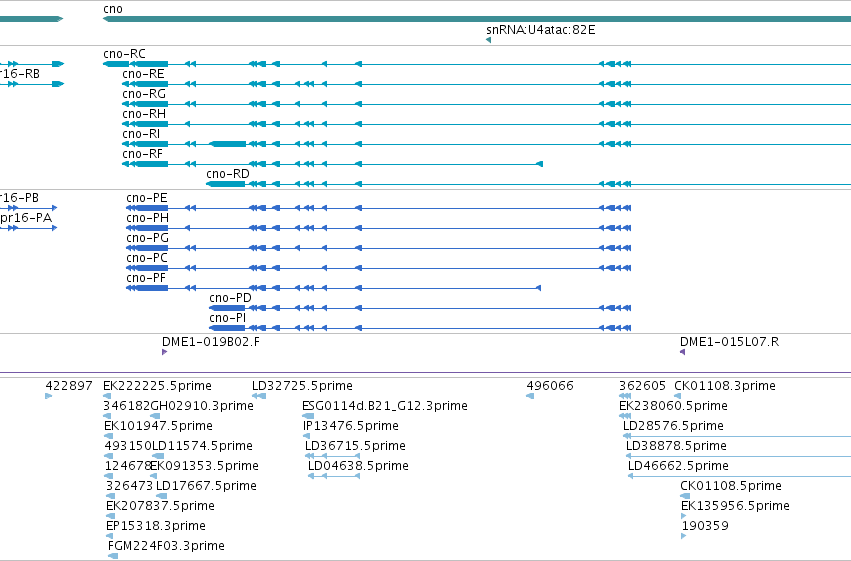
Task: Select the EK207837.5prime EST label
Action: tap(161, 506)
